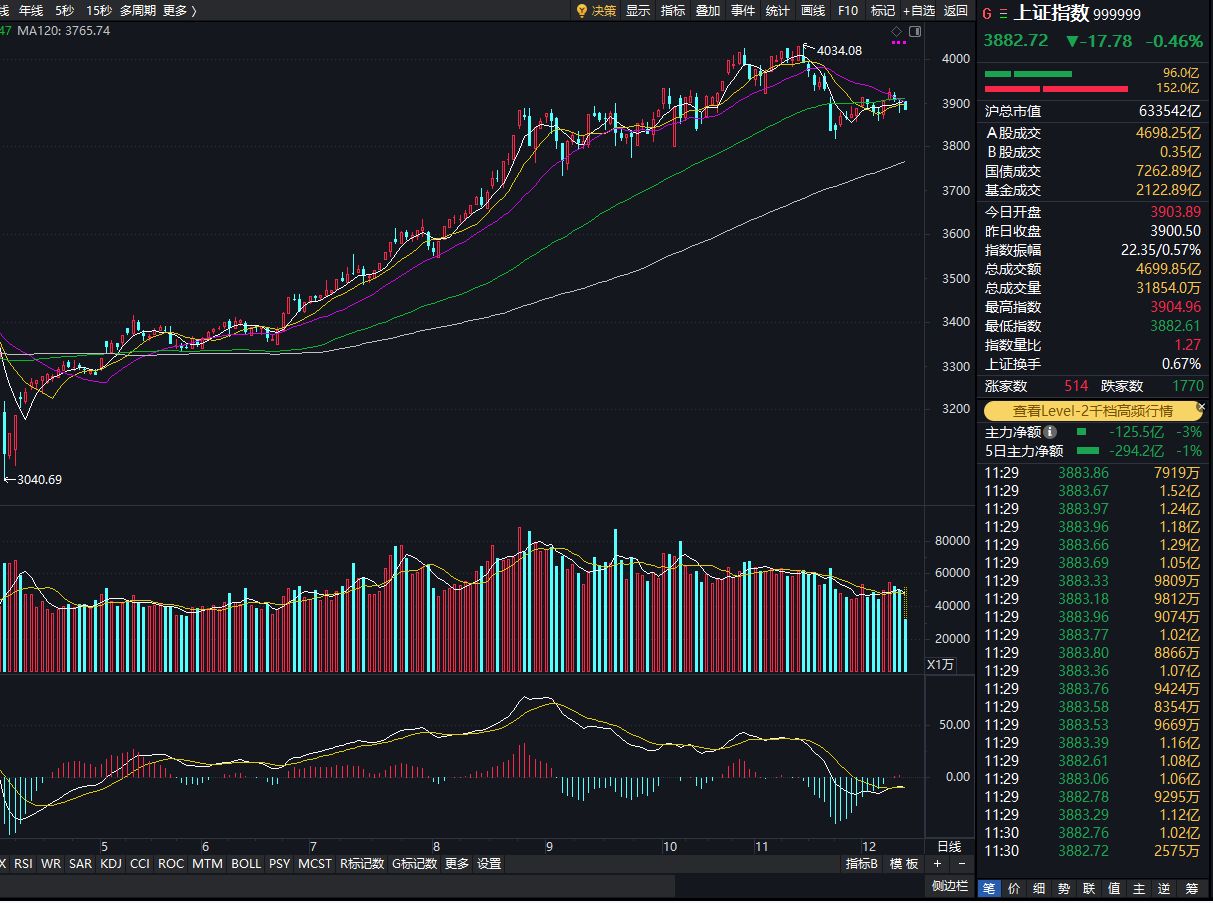Close the Level-2 promotion banner

click(1202, 408)
